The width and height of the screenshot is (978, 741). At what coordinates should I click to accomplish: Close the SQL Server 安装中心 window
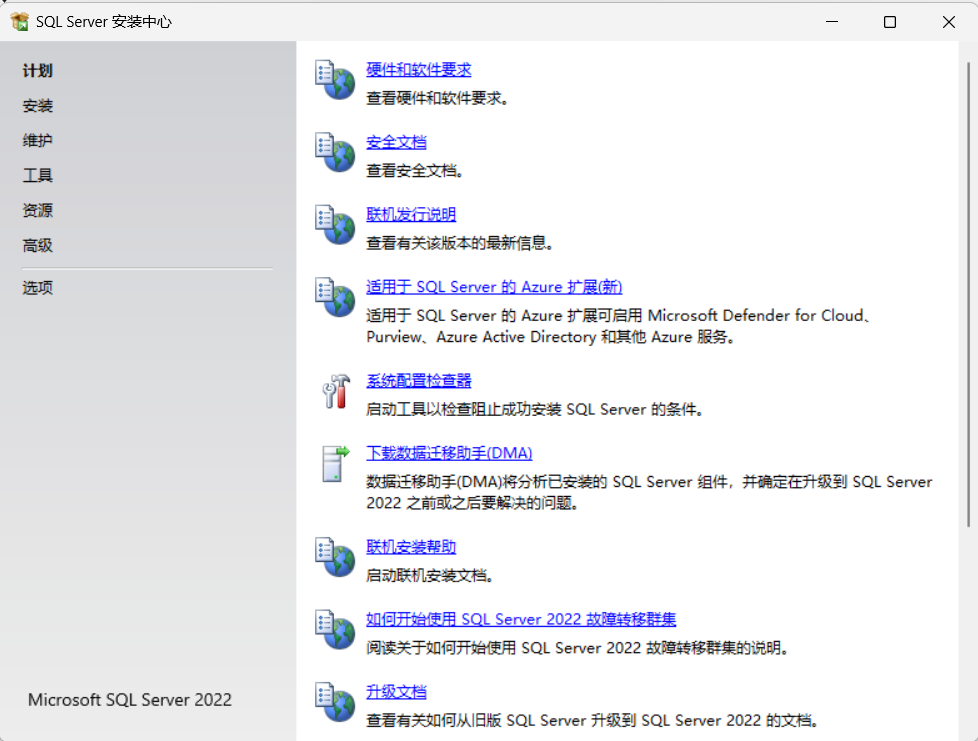(x=949, y=22)
